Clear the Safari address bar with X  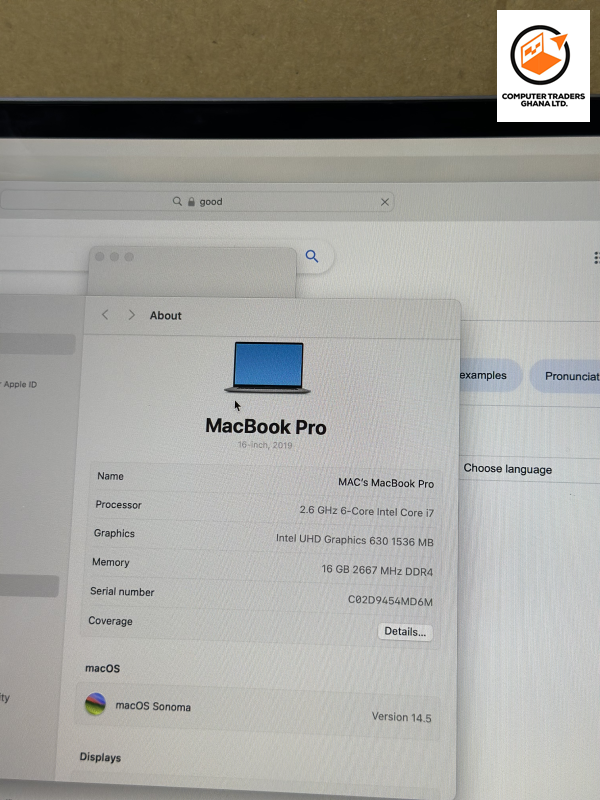385,202
